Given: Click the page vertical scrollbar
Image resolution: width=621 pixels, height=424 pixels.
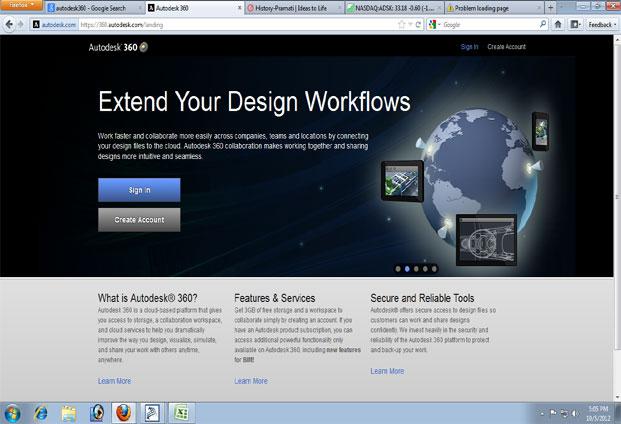Looking at the screenshot, I should 617,196.
